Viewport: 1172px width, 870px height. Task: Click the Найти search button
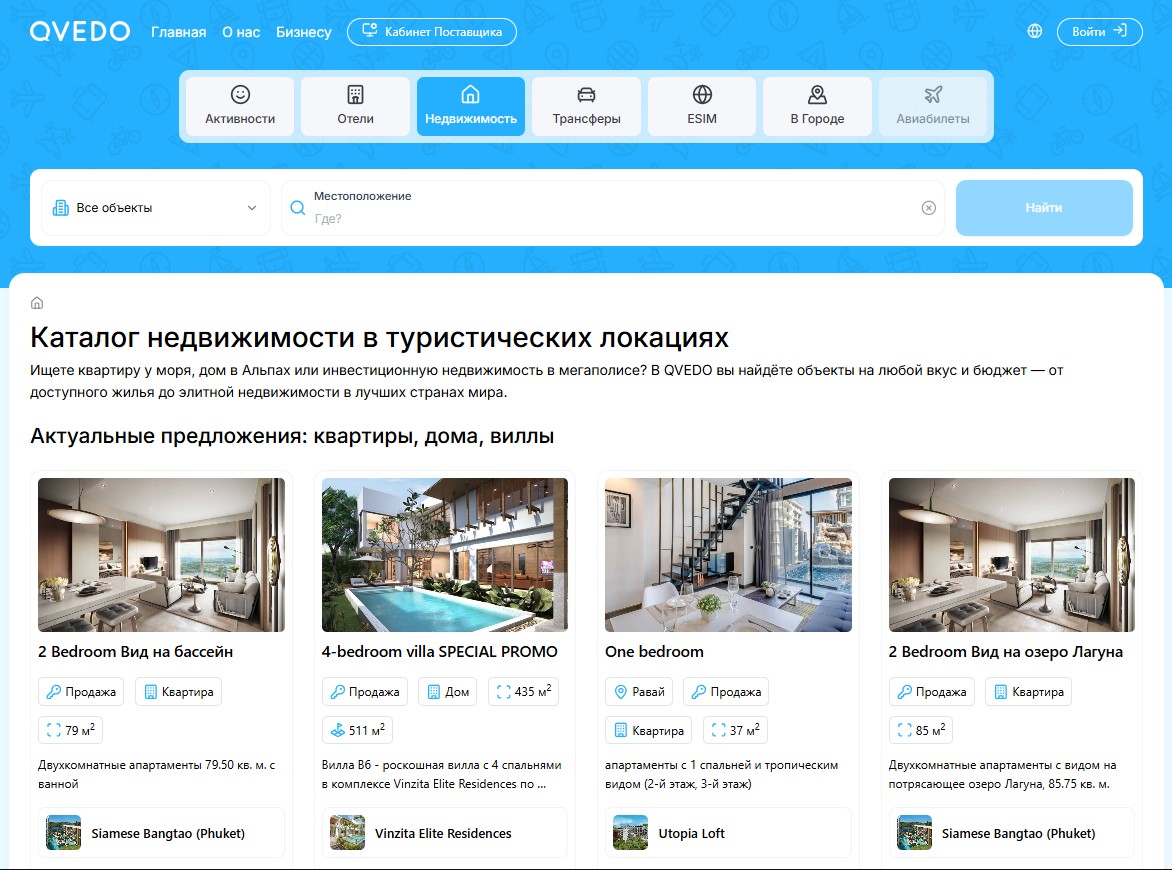1043,207
